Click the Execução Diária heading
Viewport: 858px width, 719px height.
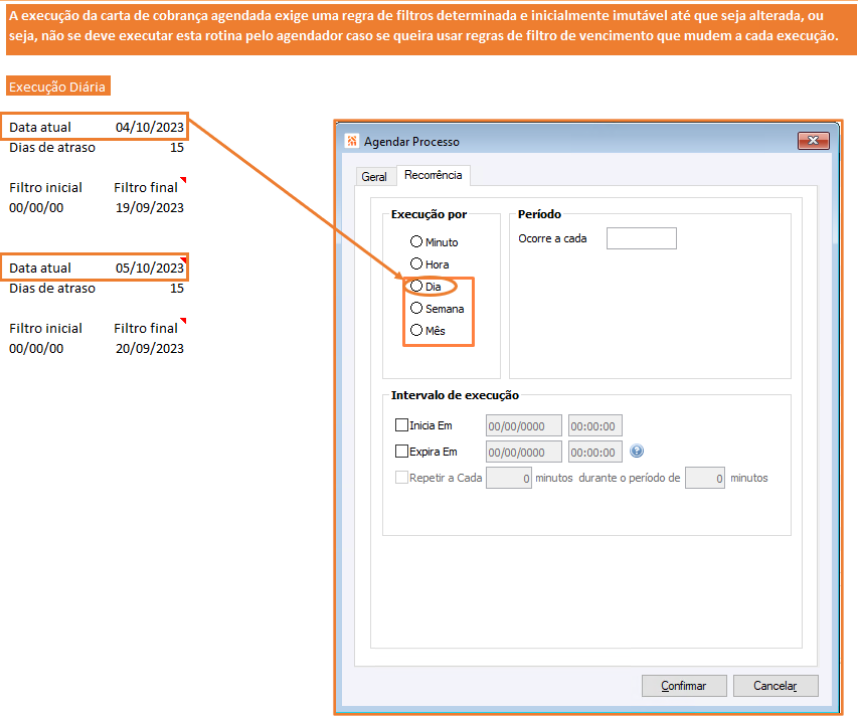coord(57,86)
